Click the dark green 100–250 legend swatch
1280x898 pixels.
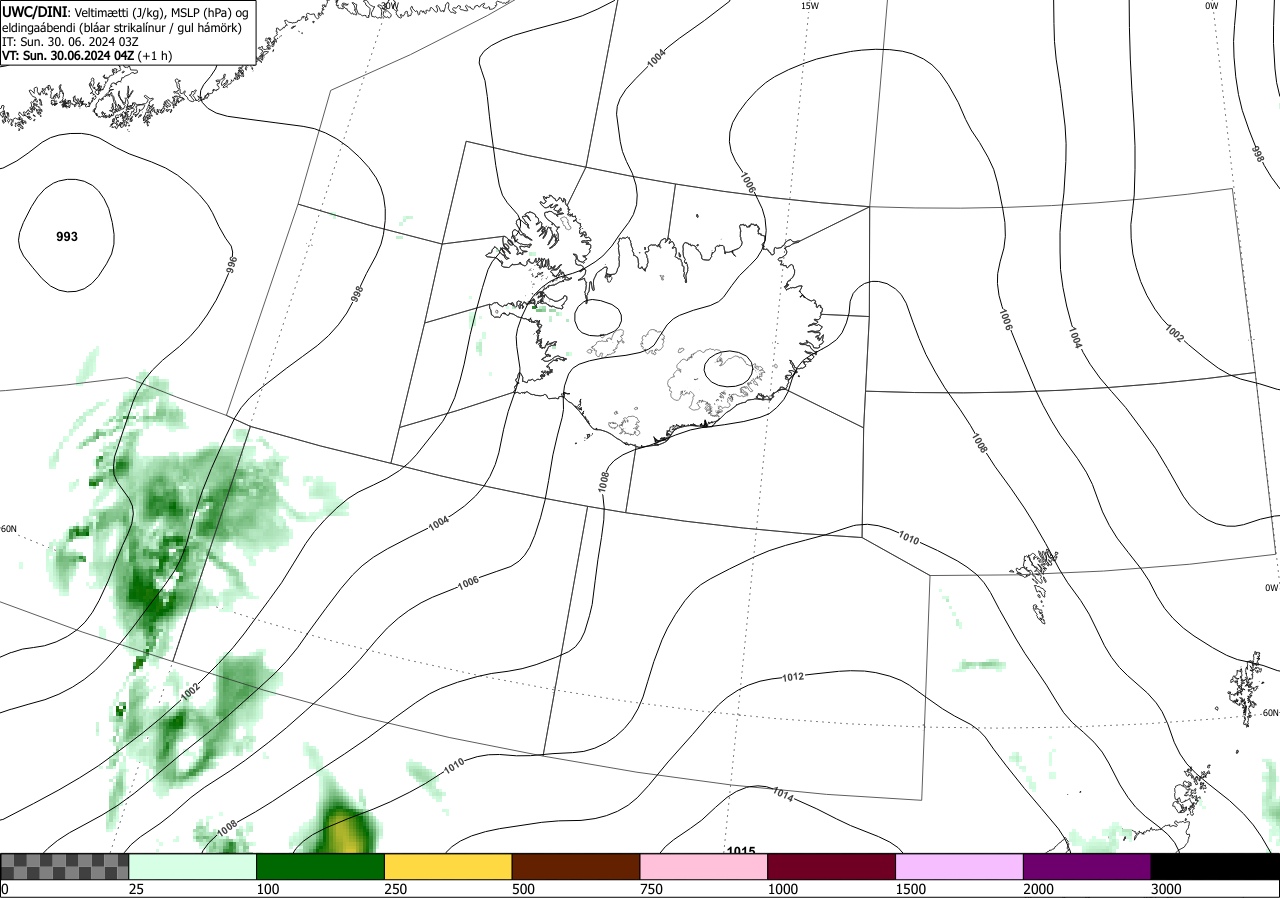pos(320,866)
